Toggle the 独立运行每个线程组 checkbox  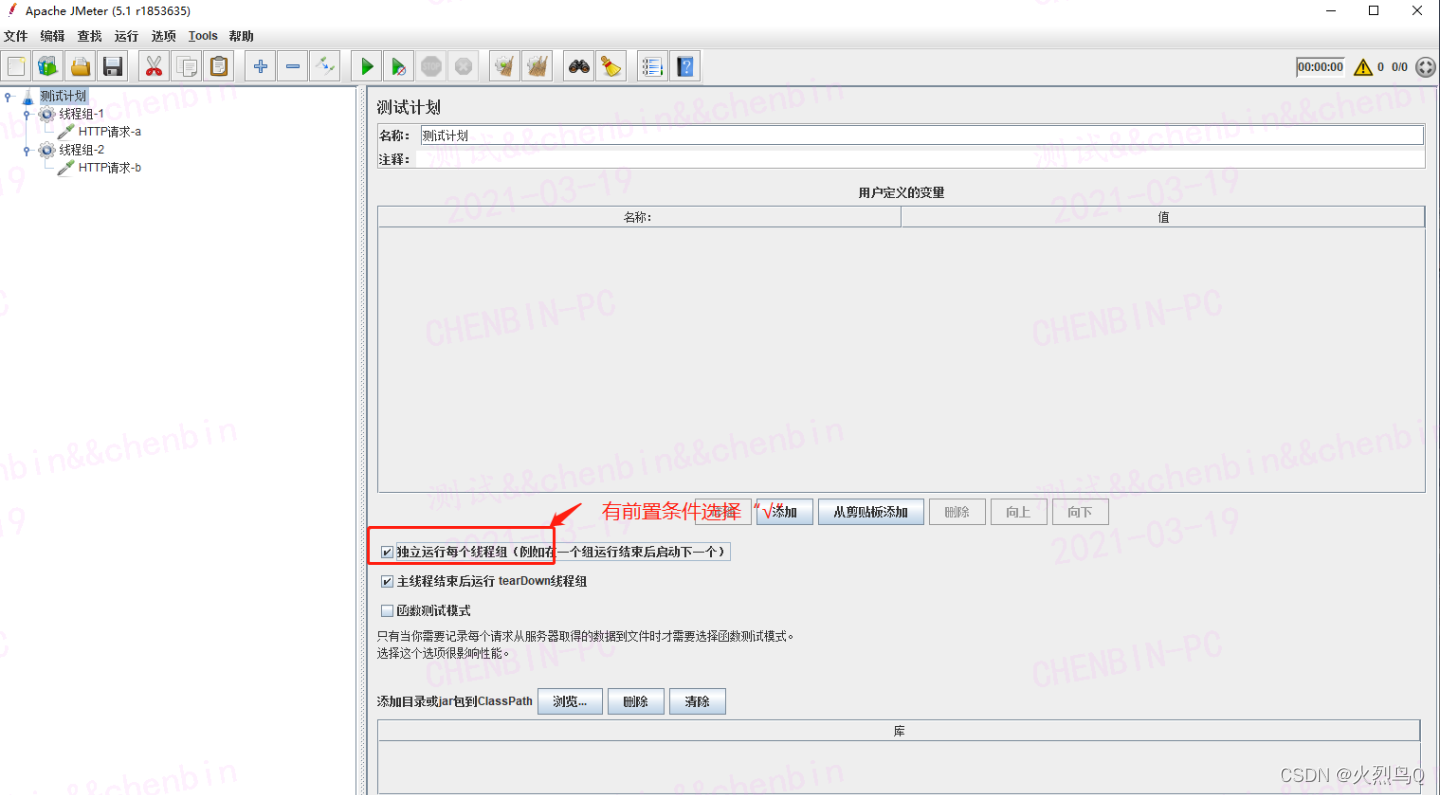click(387, 552)
